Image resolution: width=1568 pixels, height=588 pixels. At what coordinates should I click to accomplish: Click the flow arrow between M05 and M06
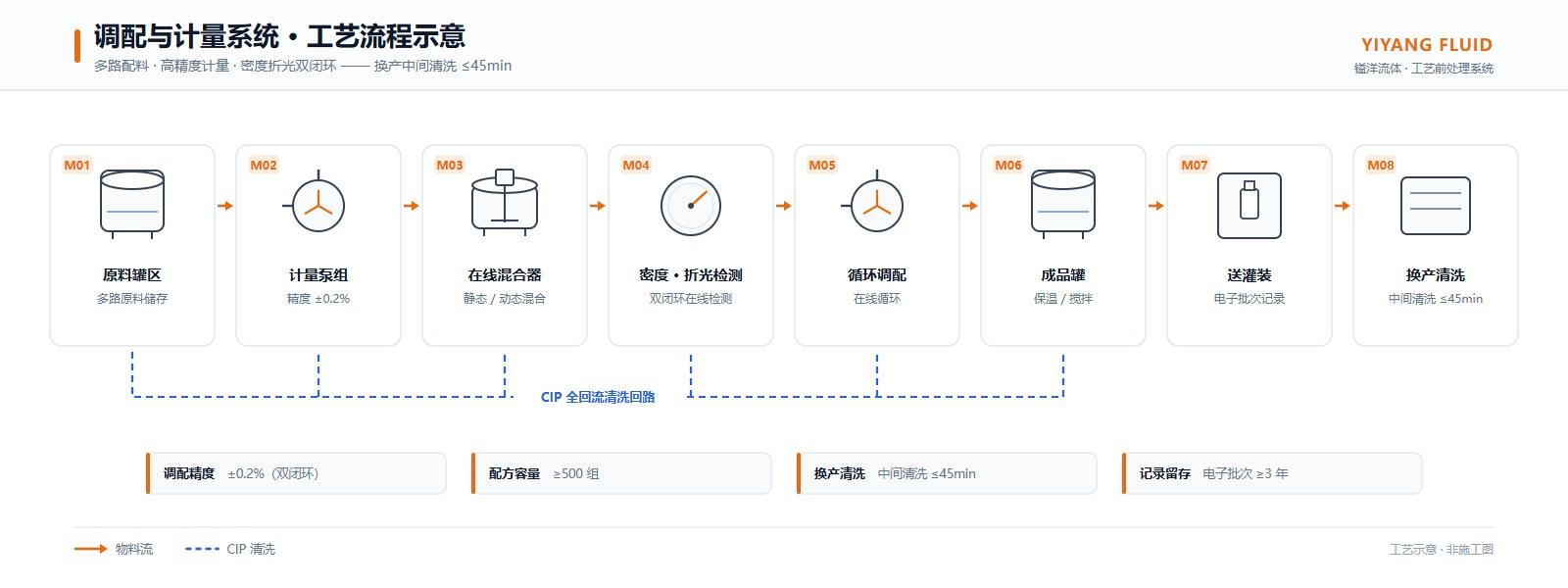pos(970,206)
